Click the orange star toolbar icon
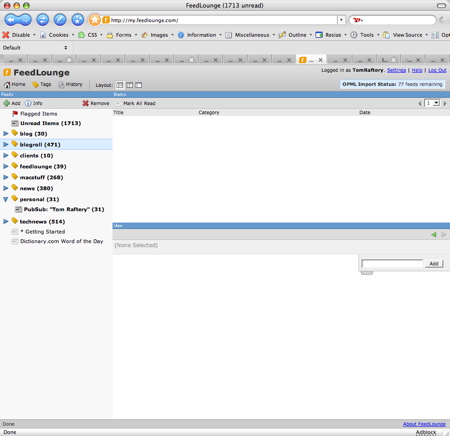450x436 pixels. 94,20
